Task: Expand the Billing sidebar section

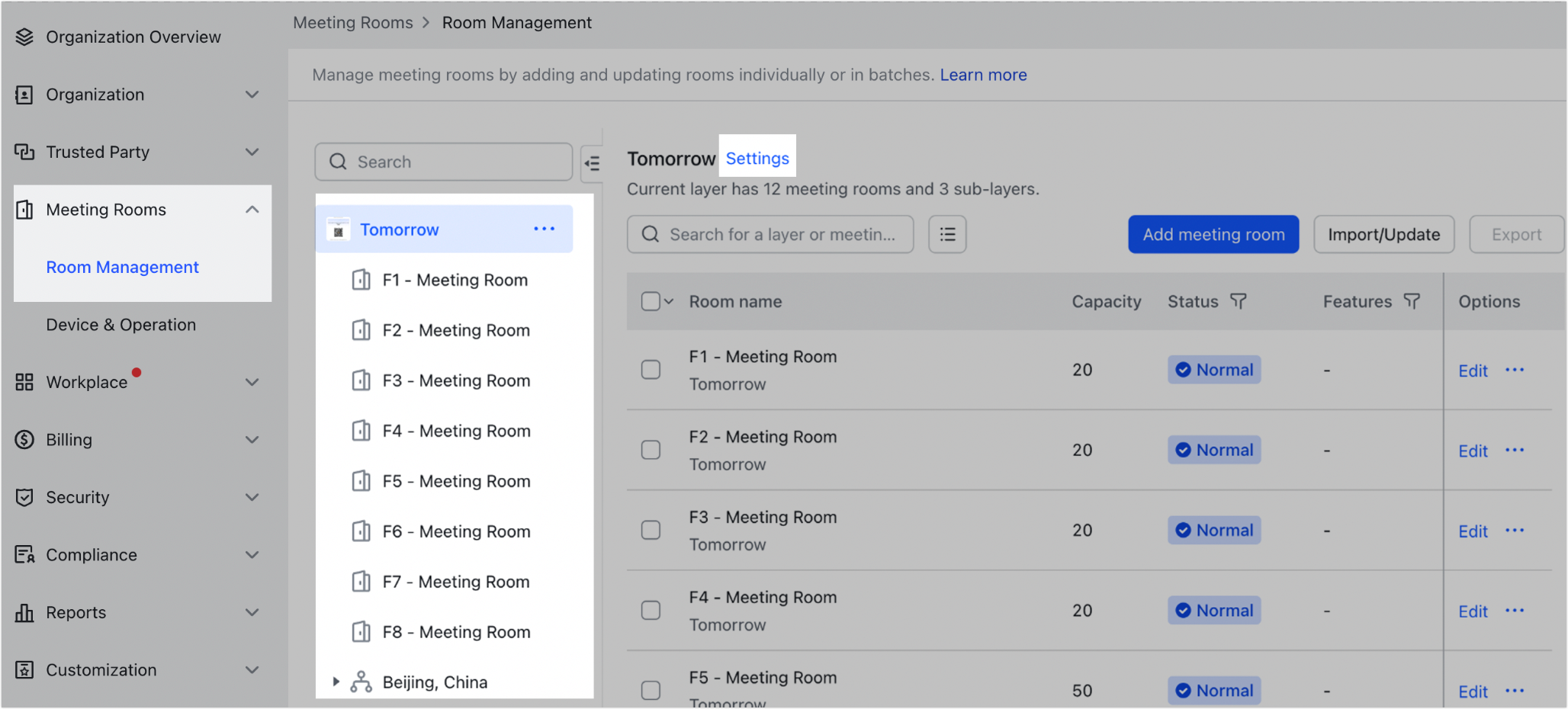Action: tap(252, 439)
